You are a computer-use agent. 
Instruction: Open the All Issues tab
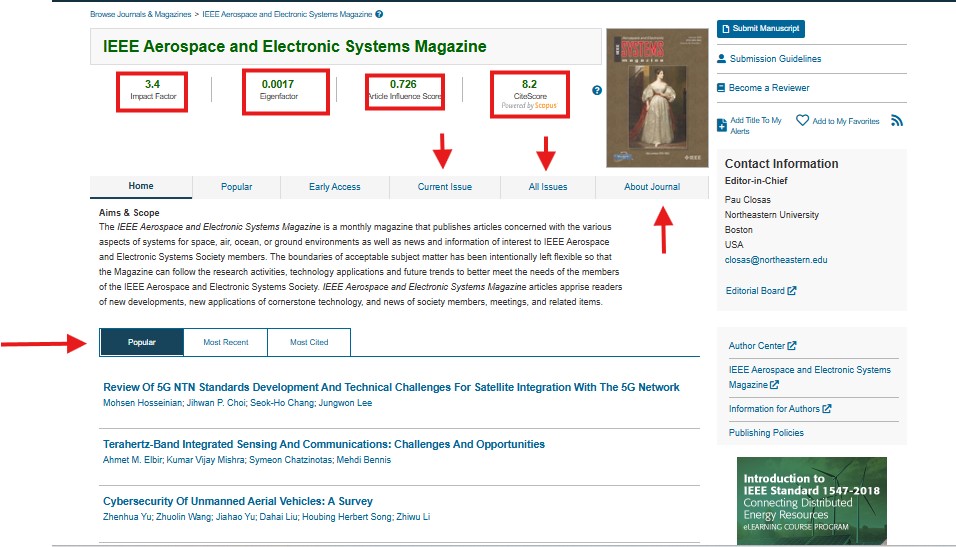pos(548,187)
